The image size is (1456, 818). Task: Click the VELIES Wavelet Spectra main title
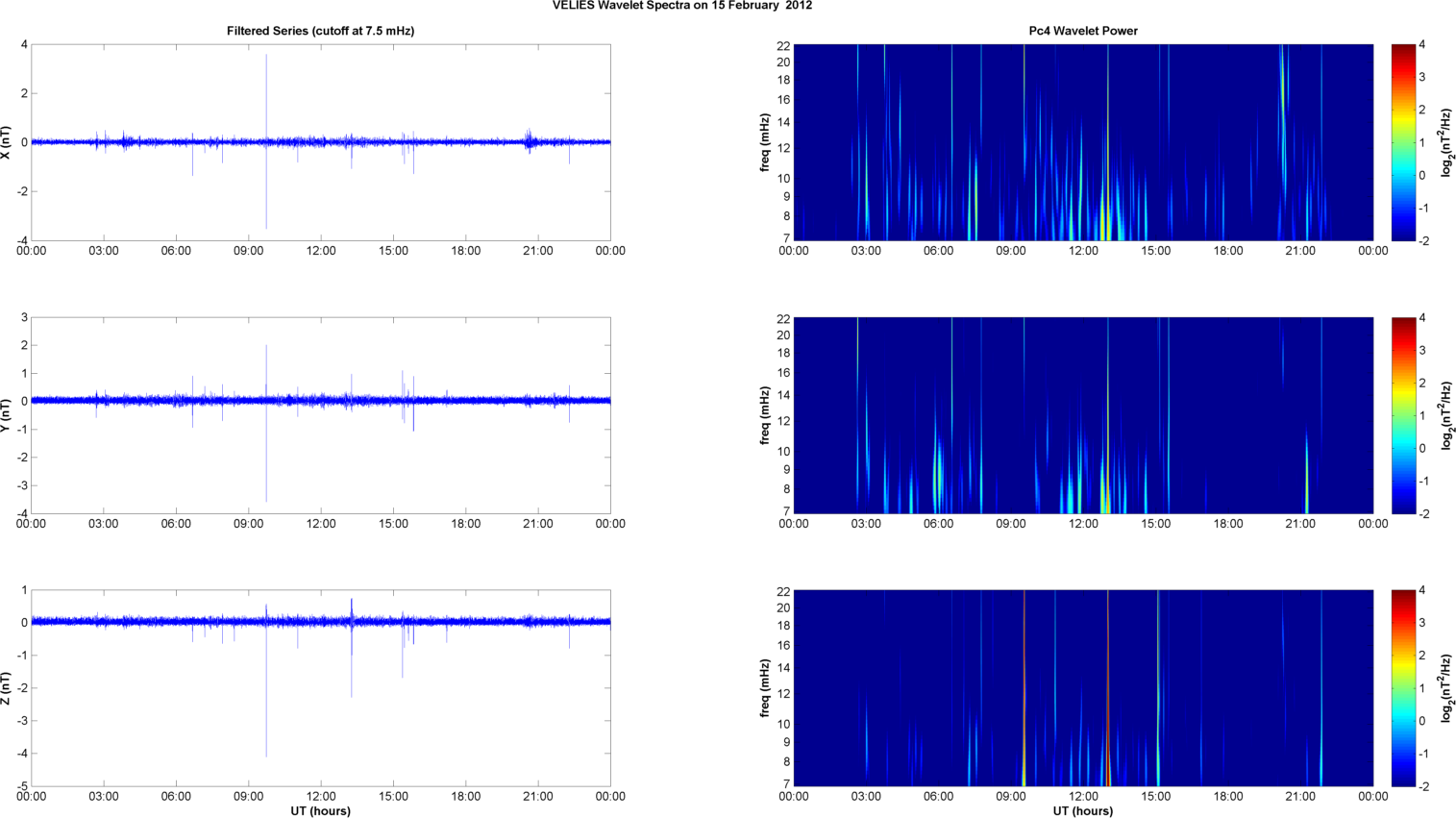tap(682, 6)
